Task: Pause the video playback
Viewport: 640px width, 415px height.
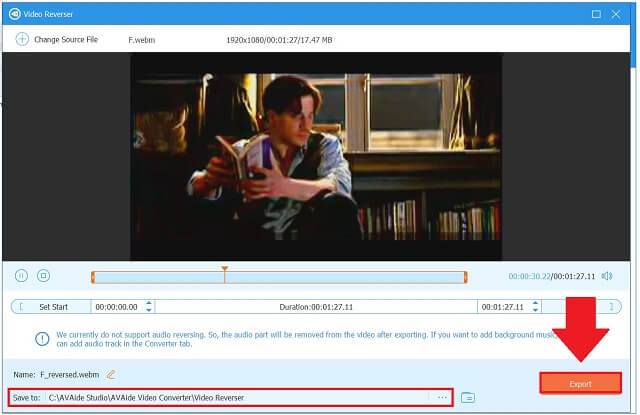Action: [21, 276]
